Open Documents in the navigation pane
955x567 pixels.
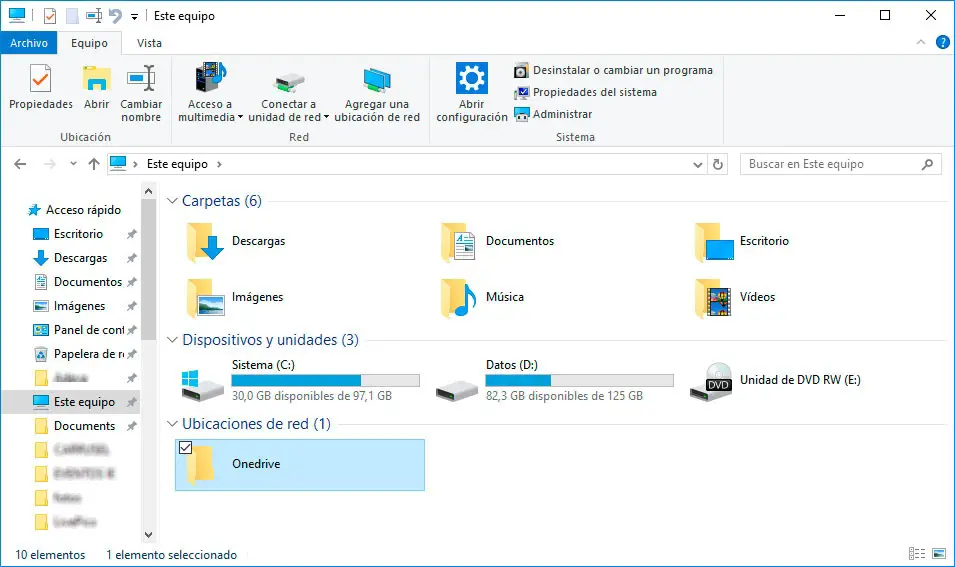84,426
